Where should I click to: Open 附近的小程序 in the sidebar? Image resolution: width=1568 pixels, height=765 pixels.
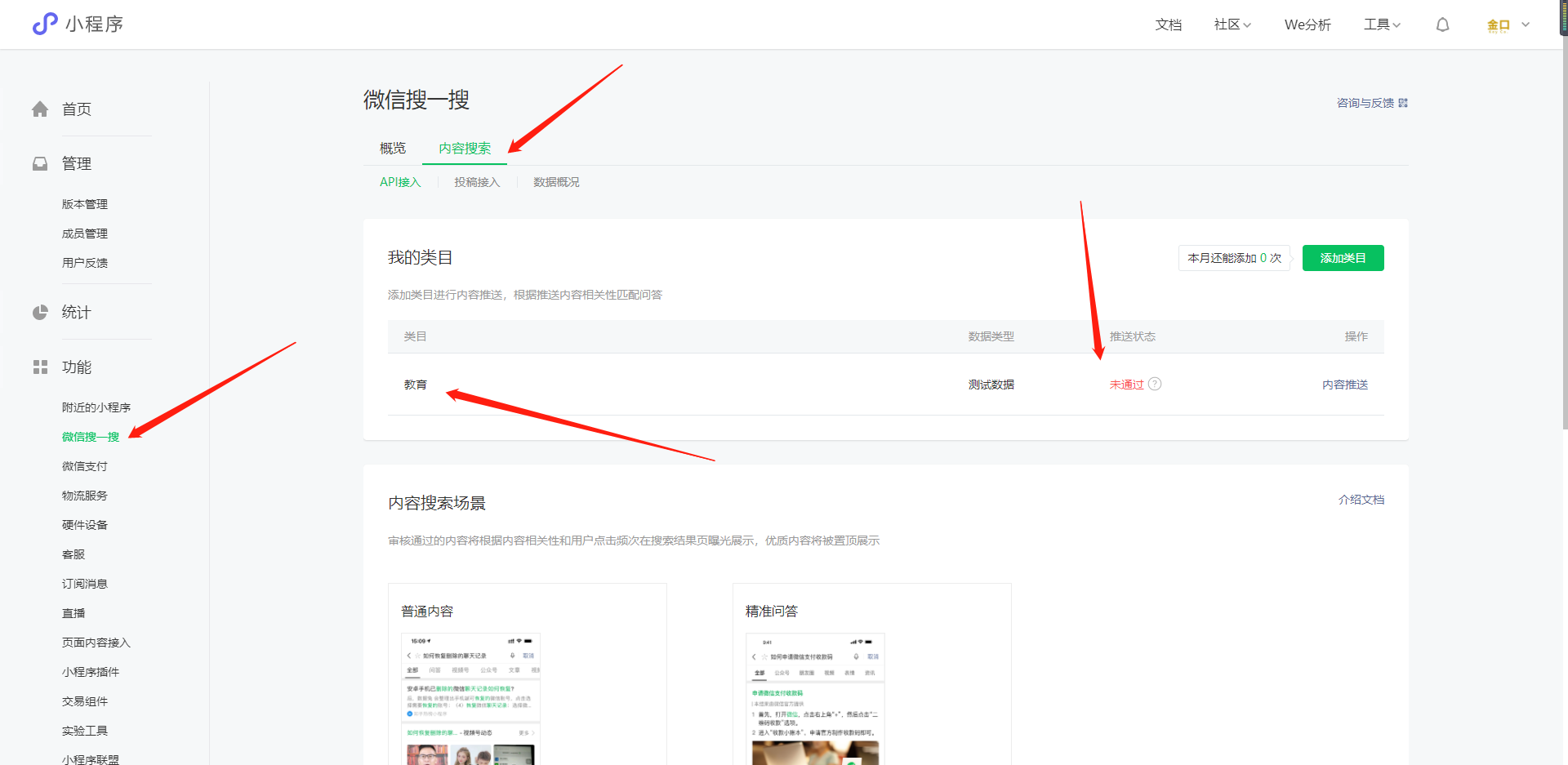[x=96, y=407]
